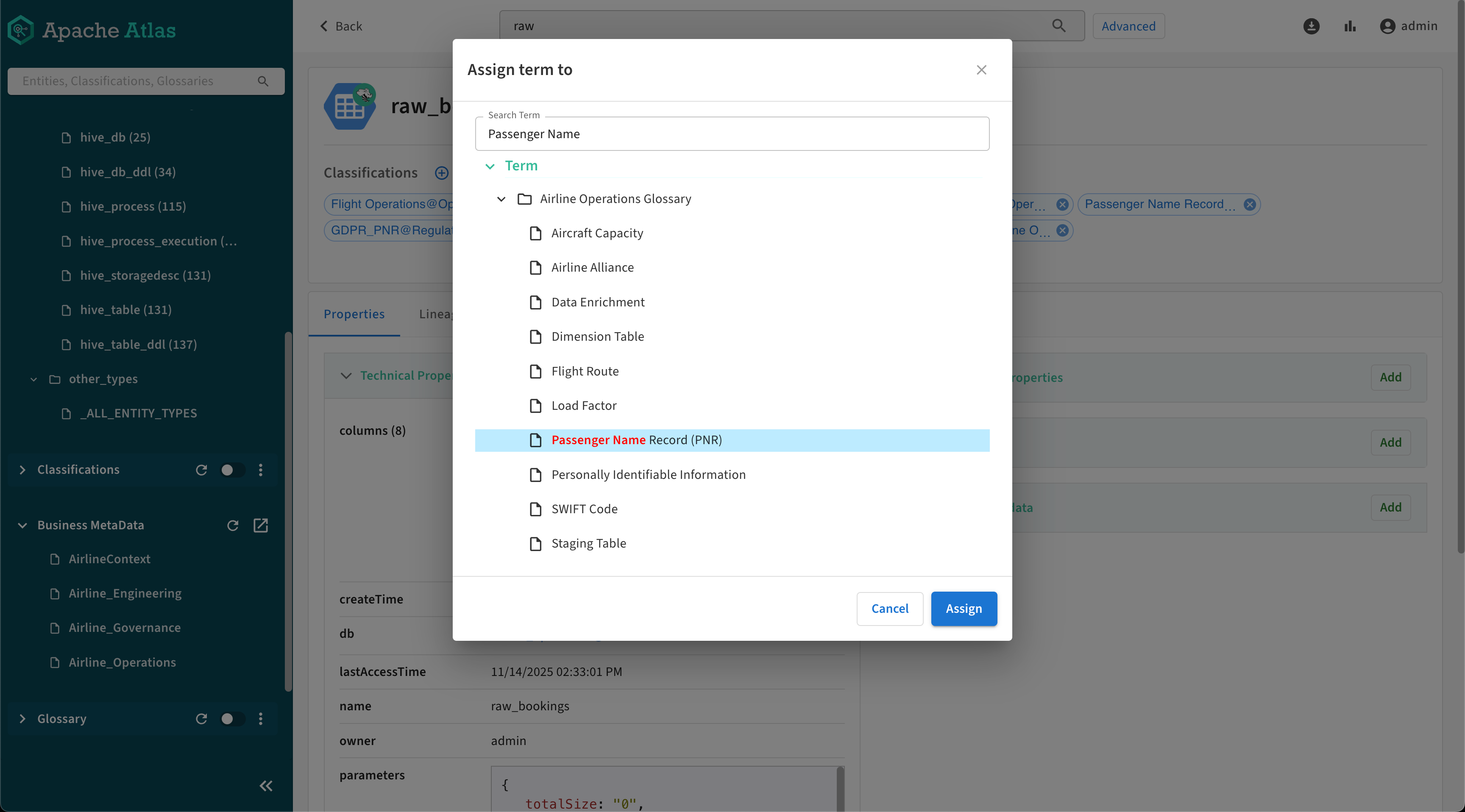
Task: Refresh the Glossary section
Action: pos(201,719)
